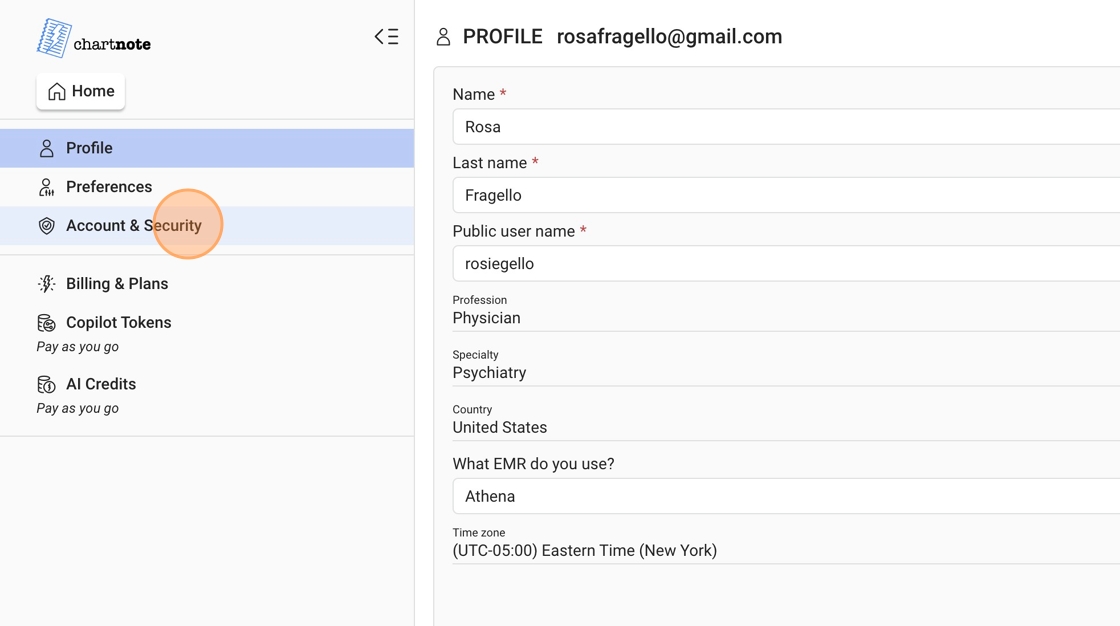Open the Preferences menu item

point(109,187)
